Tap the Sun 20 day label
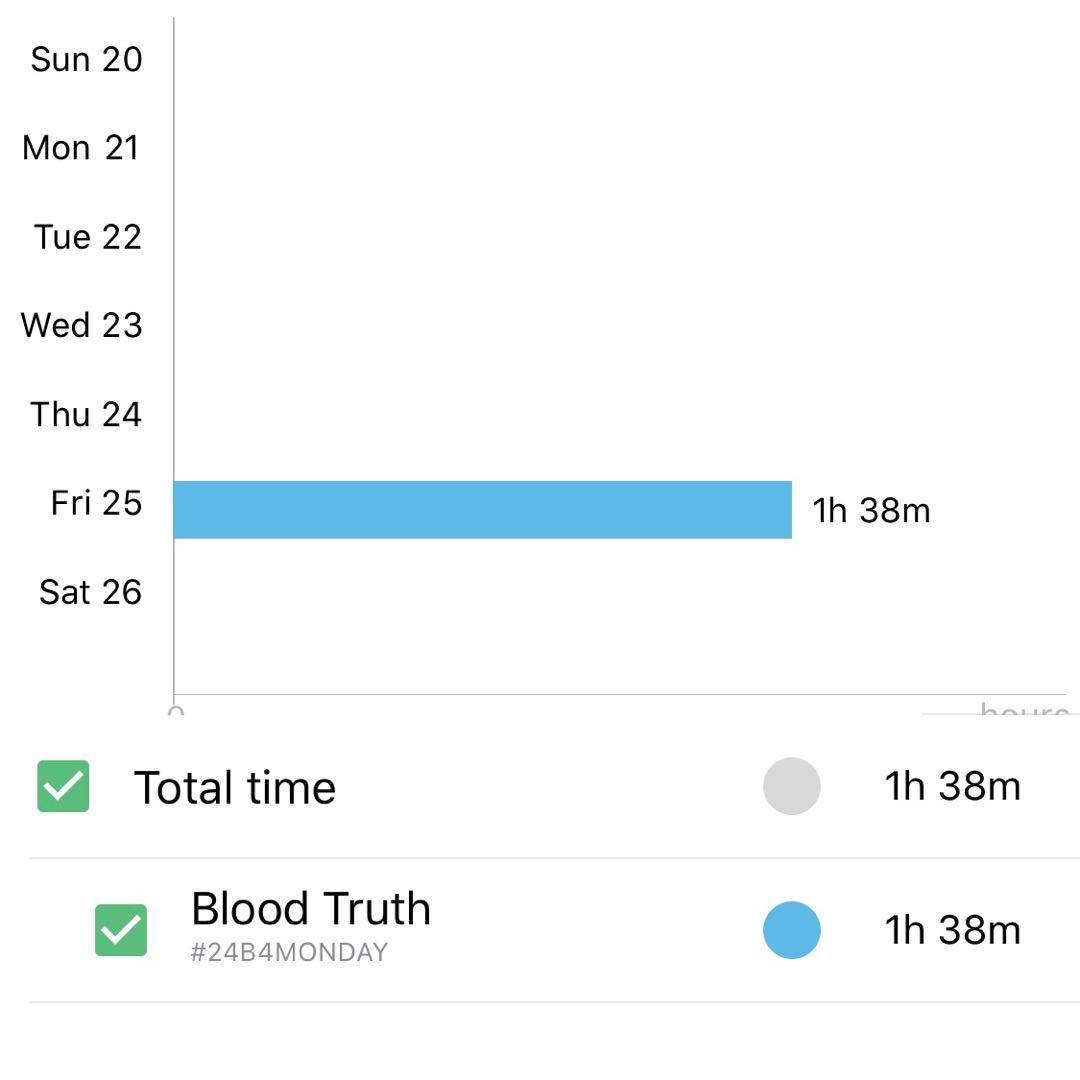The height and width of the screenshot is (1080, 1080). 86,59
